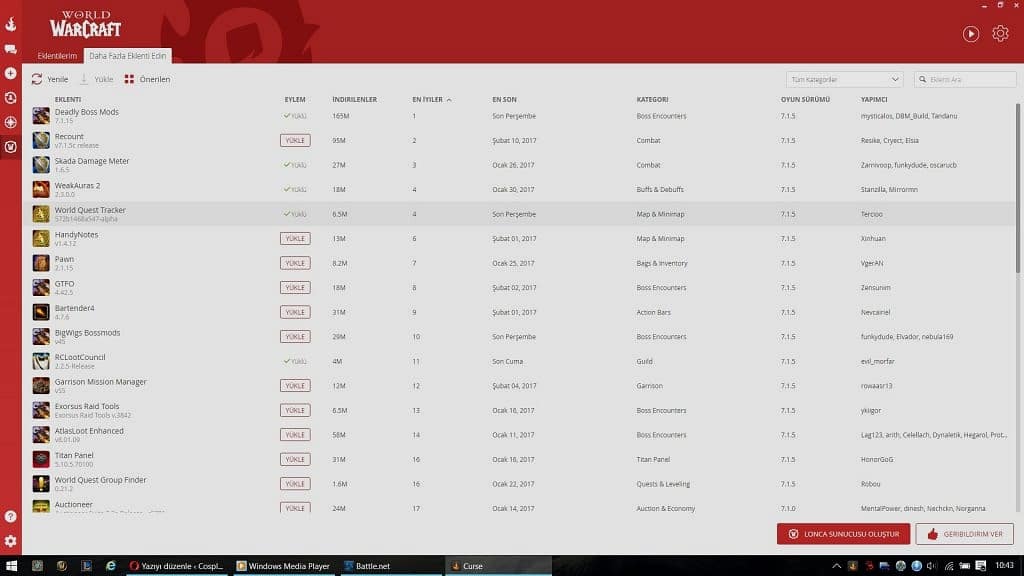The height and width of the screenshot is (576, 1024).
Task: Select the Daha Fazla Eklenti Edin tab
Action: pyautogui.click(x=128, y=56)
